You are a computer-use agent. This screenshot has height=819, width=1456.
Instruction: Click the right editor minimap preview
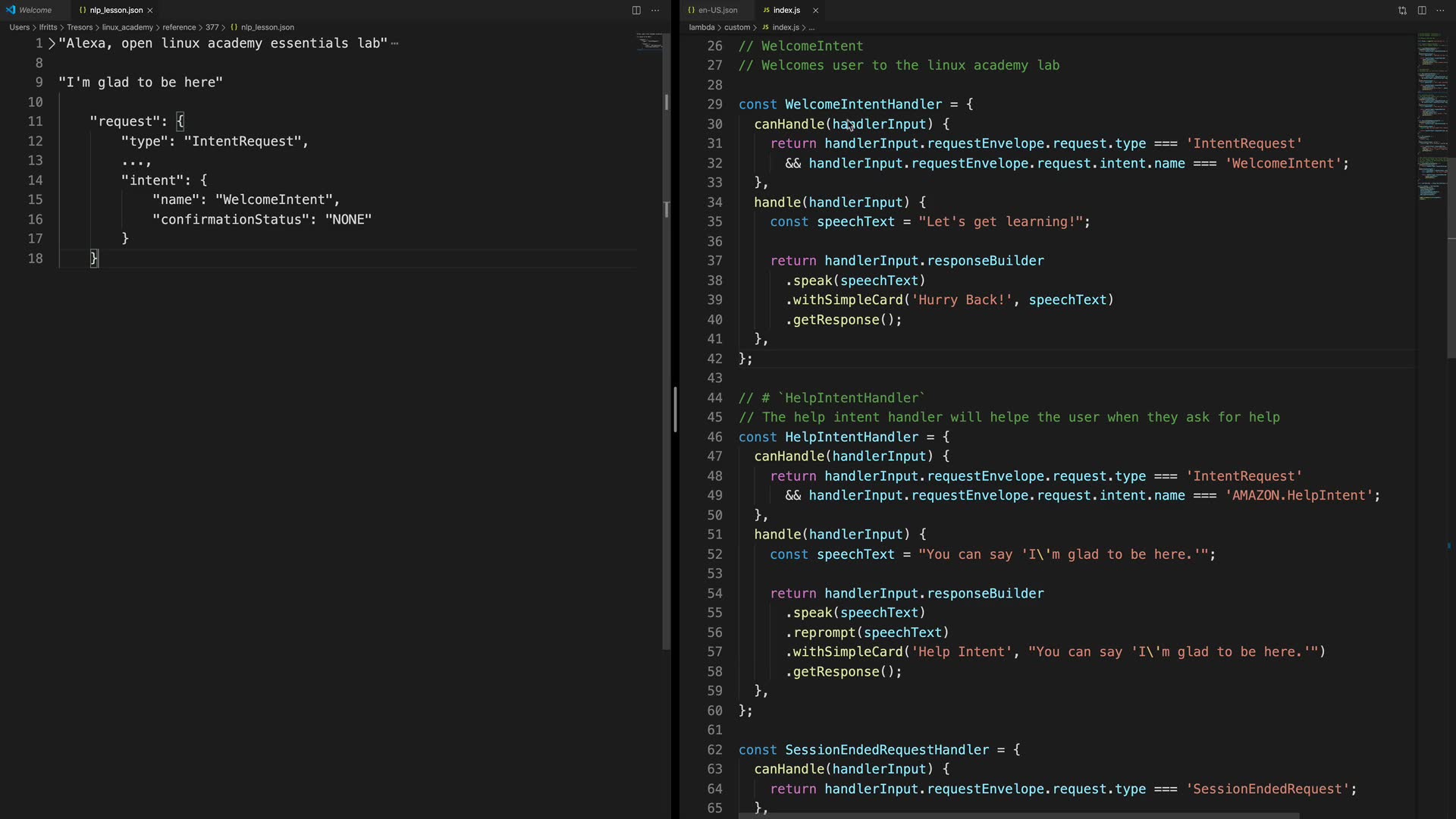[x=1431, y=114]
